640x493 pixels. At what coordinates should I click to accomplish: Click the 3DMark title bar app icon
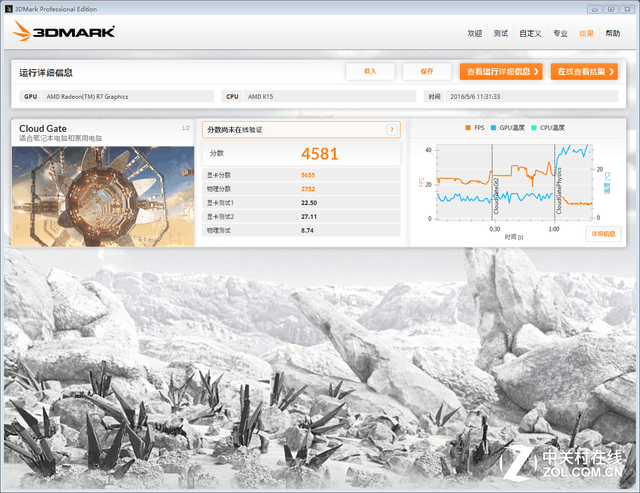[x=9, y=9]
